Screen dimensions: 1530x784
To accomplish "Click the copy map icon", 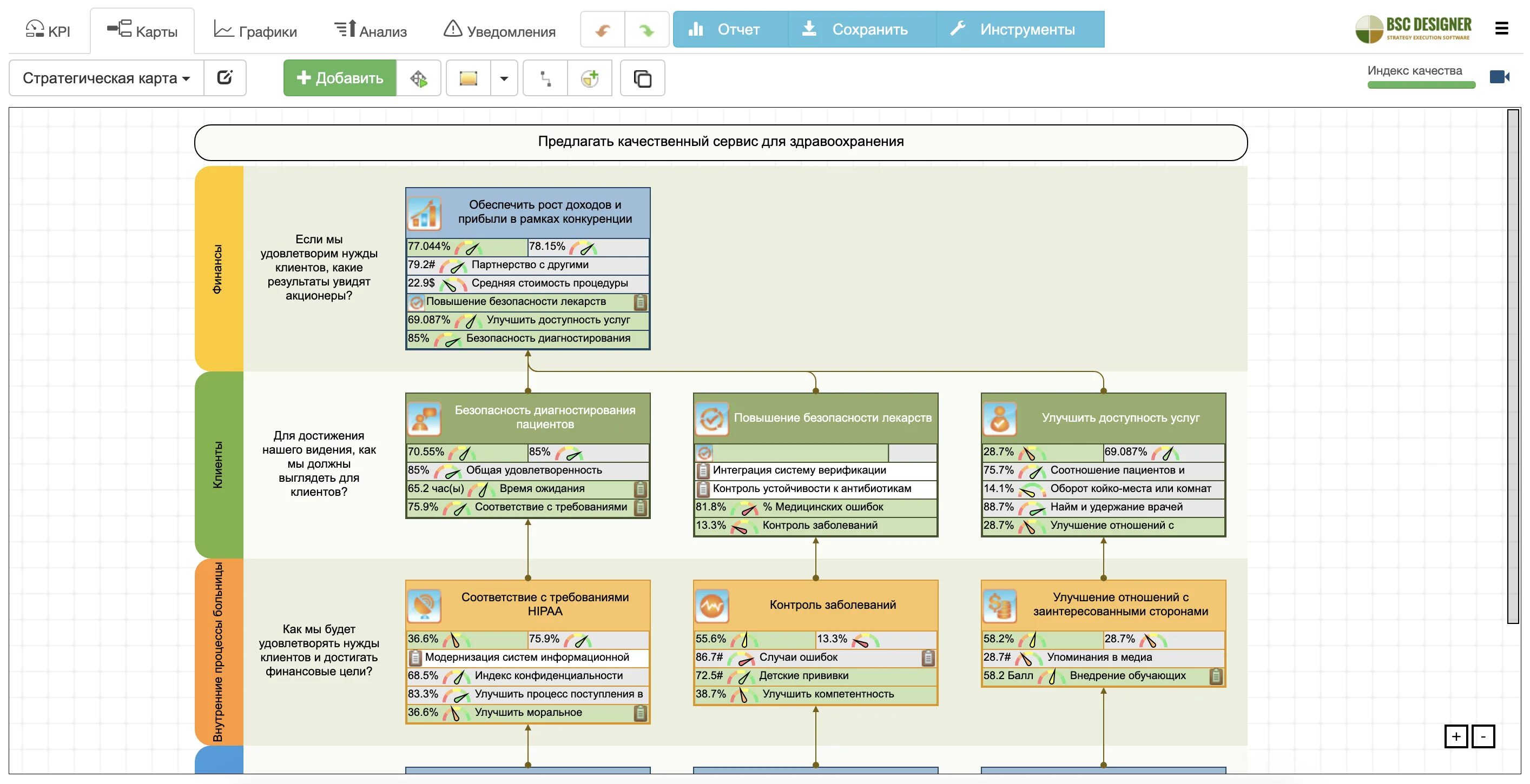I will coord(642,78).
